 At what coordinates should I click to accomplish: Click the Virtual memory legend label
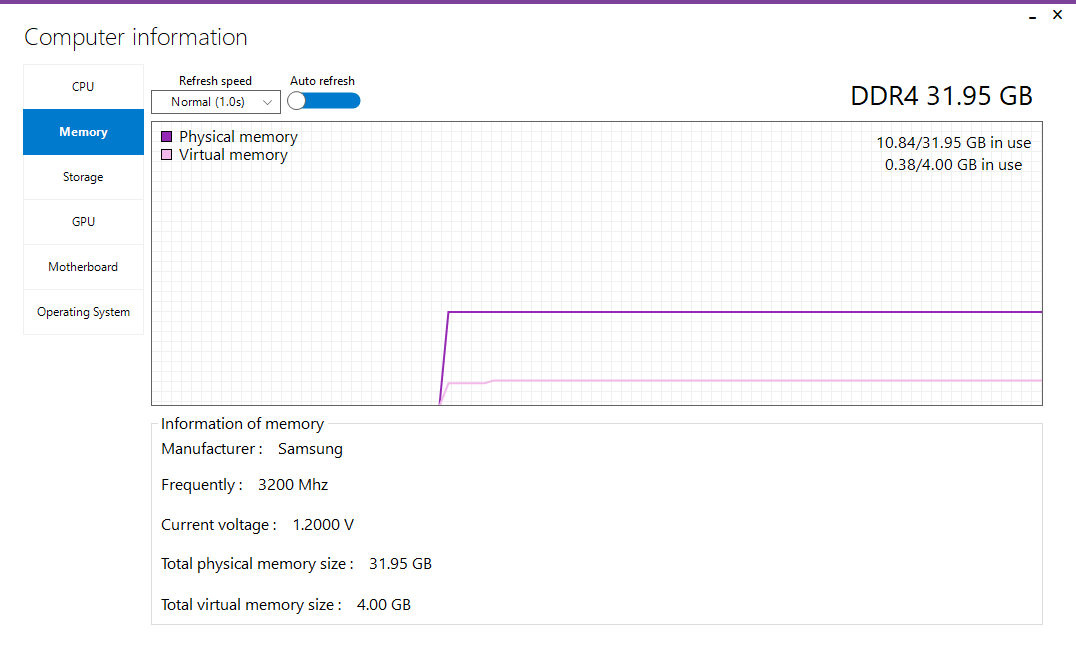[233, 155]
